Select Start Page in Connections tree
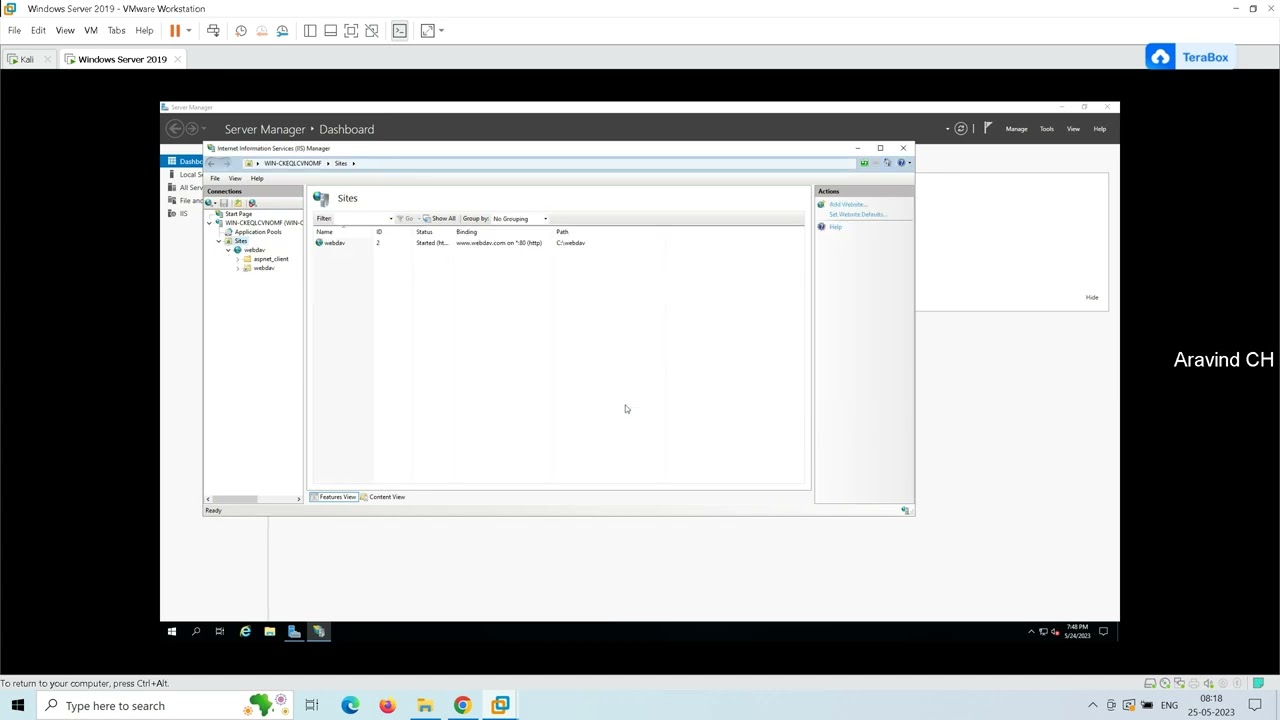This screenshot has width=1280, height=720. pyautogui.click(x=238, y=214)
